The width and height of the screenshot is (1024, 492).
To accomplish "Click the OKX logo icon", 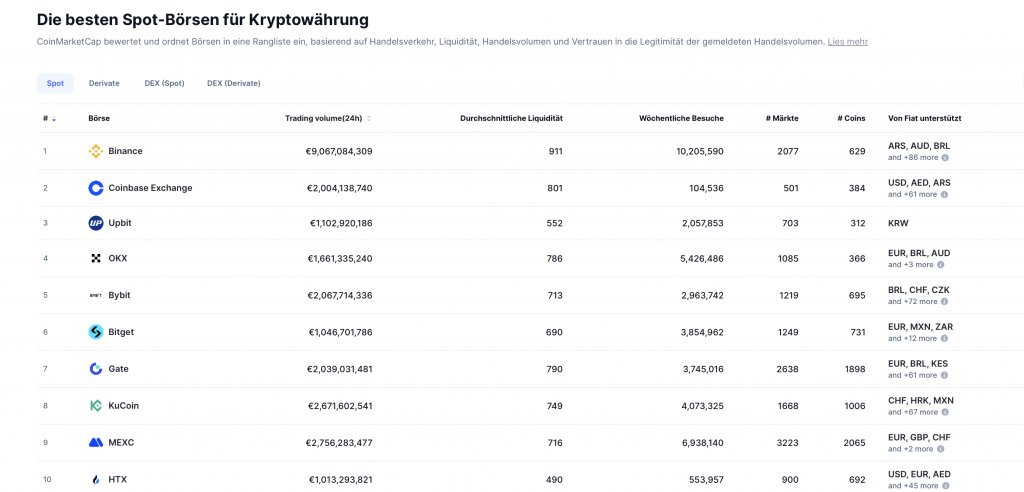I will click(96, 258).
